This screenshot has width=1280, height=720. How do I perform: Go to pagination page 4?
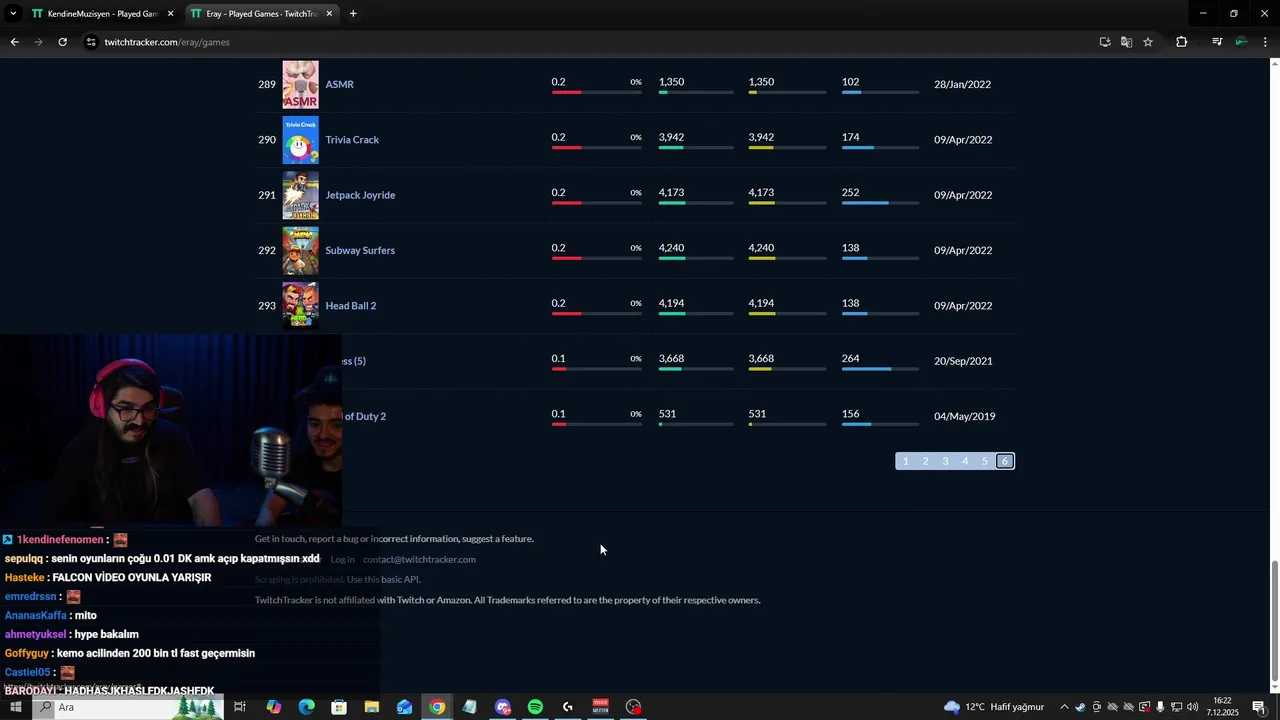click(965, 461)
